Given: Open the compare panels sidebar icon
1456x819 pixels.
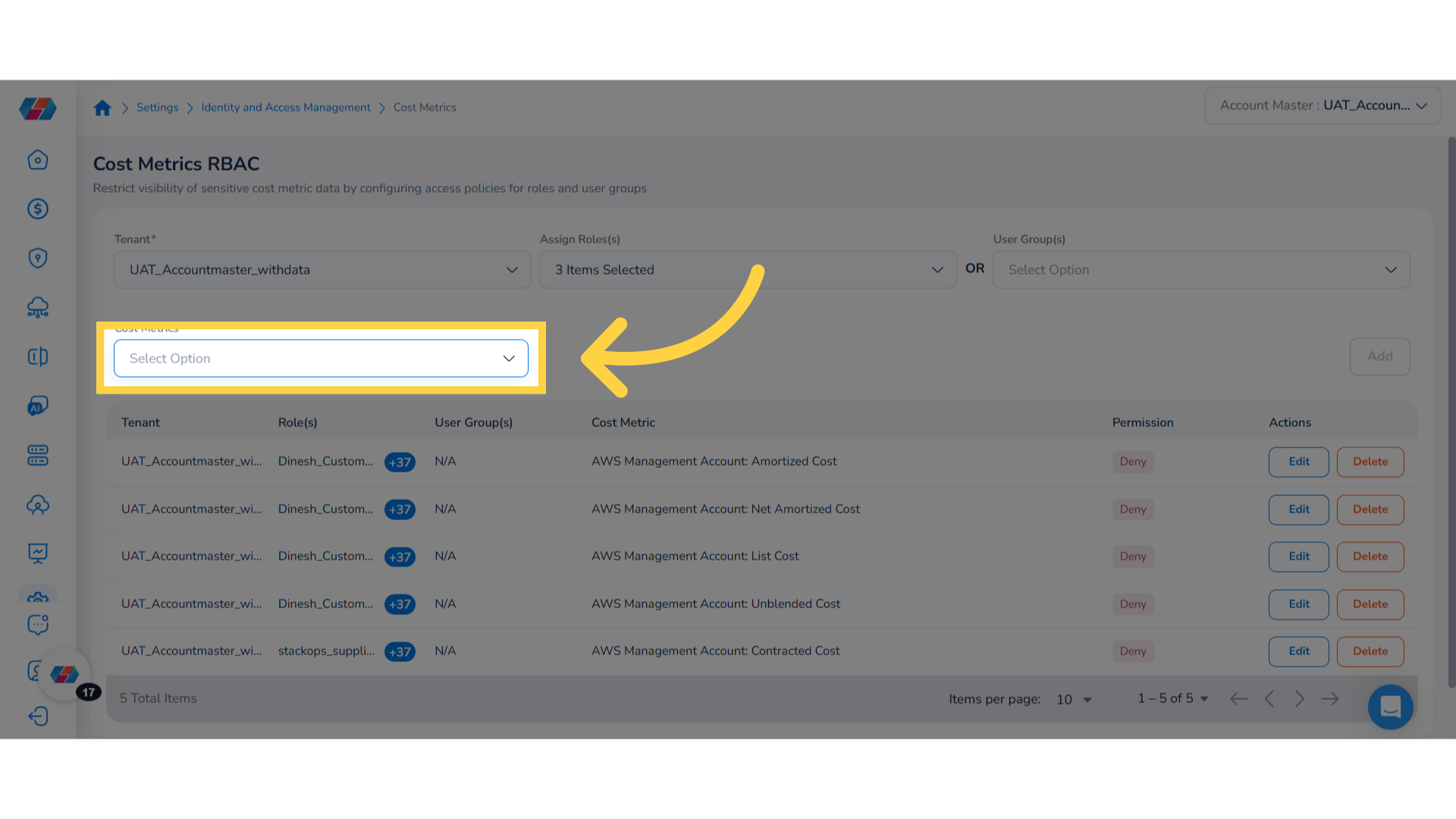Looking at the screenshot, I should click(x=38, y=356).
